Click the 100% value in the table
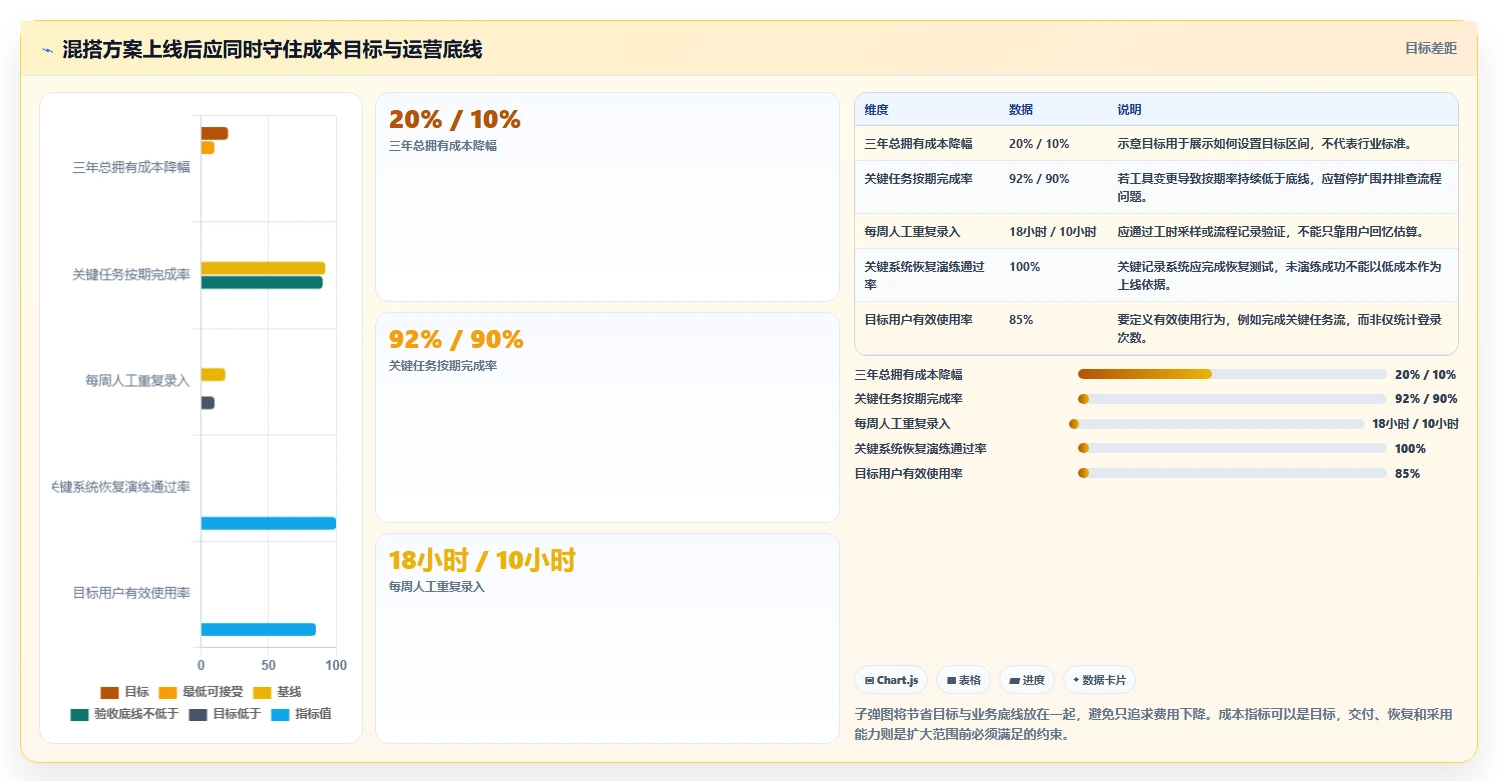 tap(1024, 267)
